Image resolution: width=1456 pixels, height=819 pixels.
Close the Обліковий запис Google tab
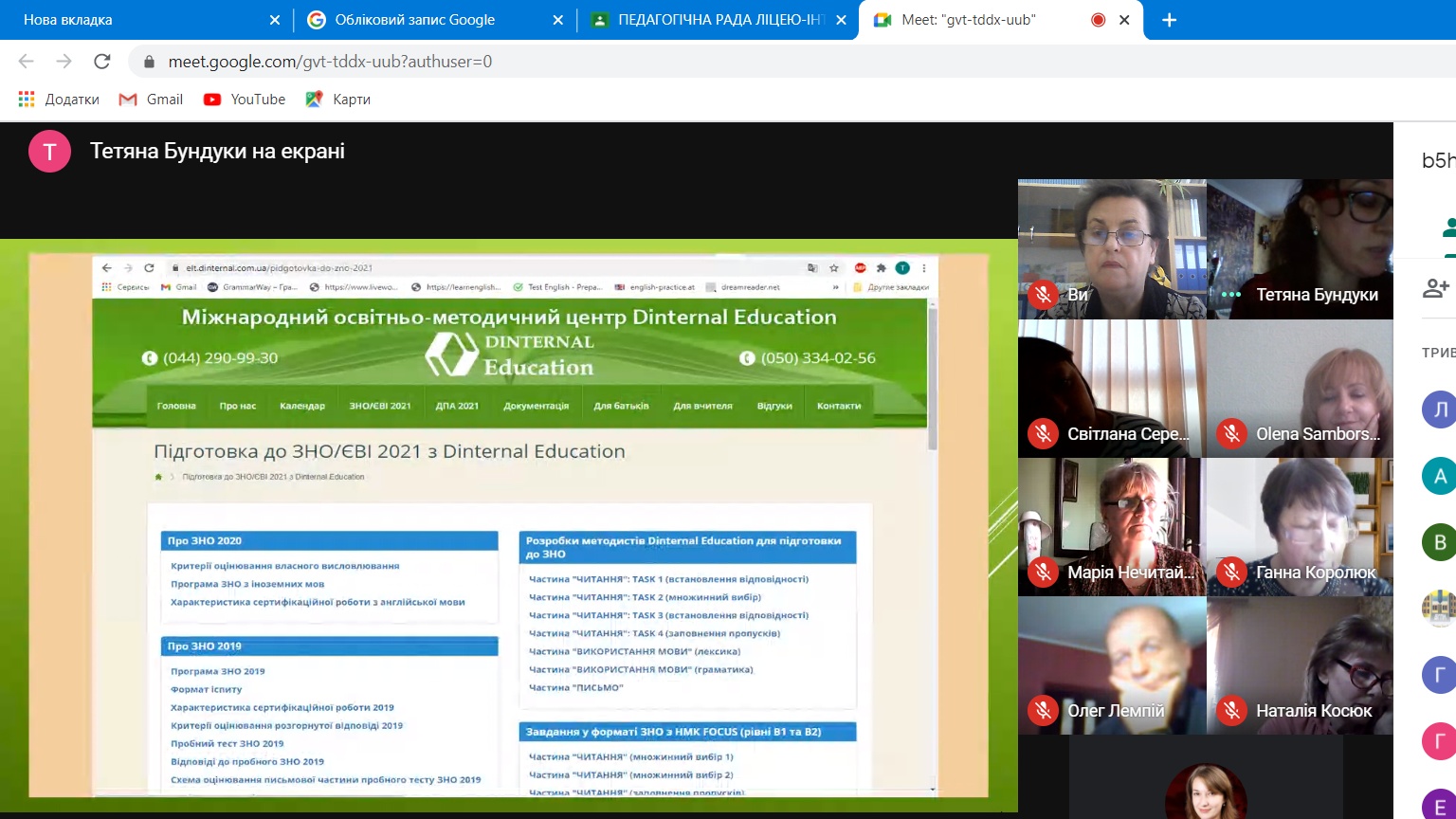click(557, 20)
